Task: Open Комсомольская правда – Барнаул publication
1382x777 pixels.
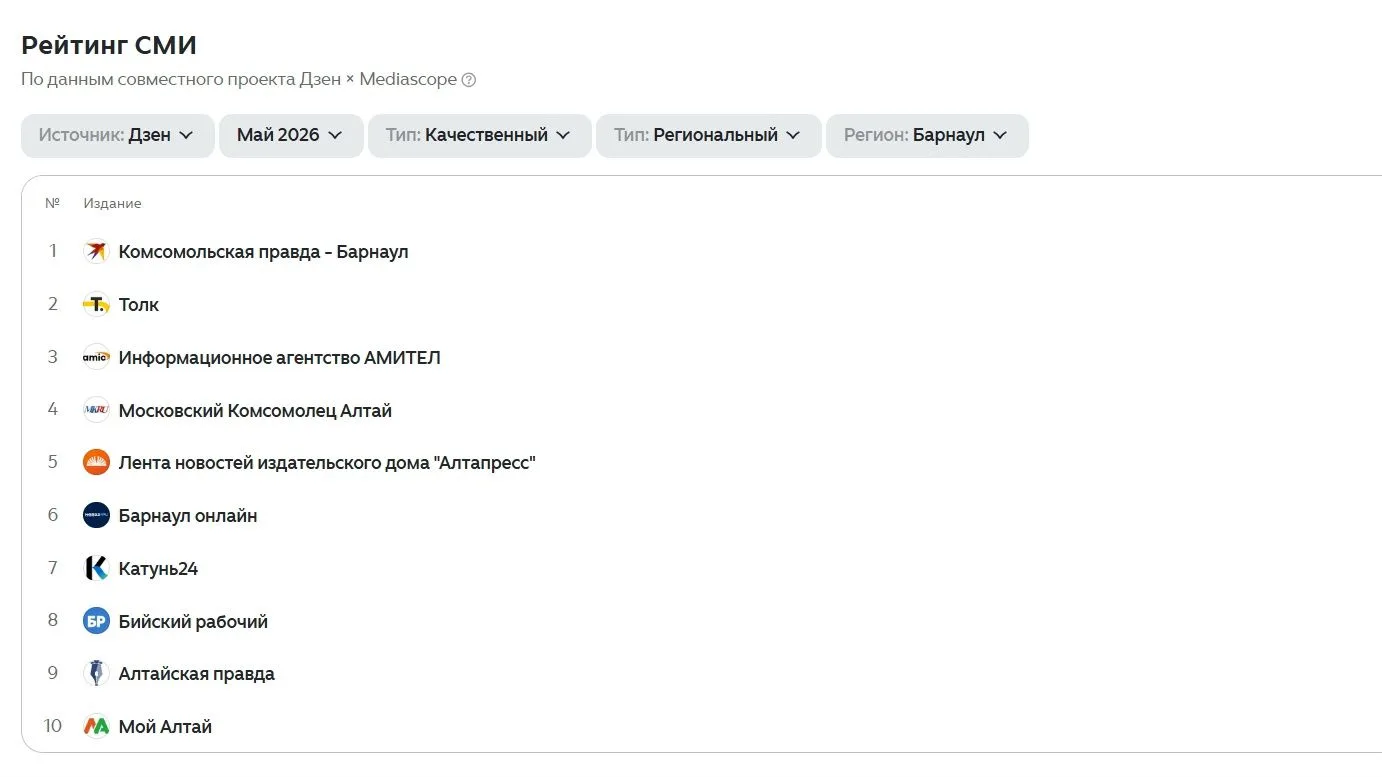Action: [x=263, y=252]
